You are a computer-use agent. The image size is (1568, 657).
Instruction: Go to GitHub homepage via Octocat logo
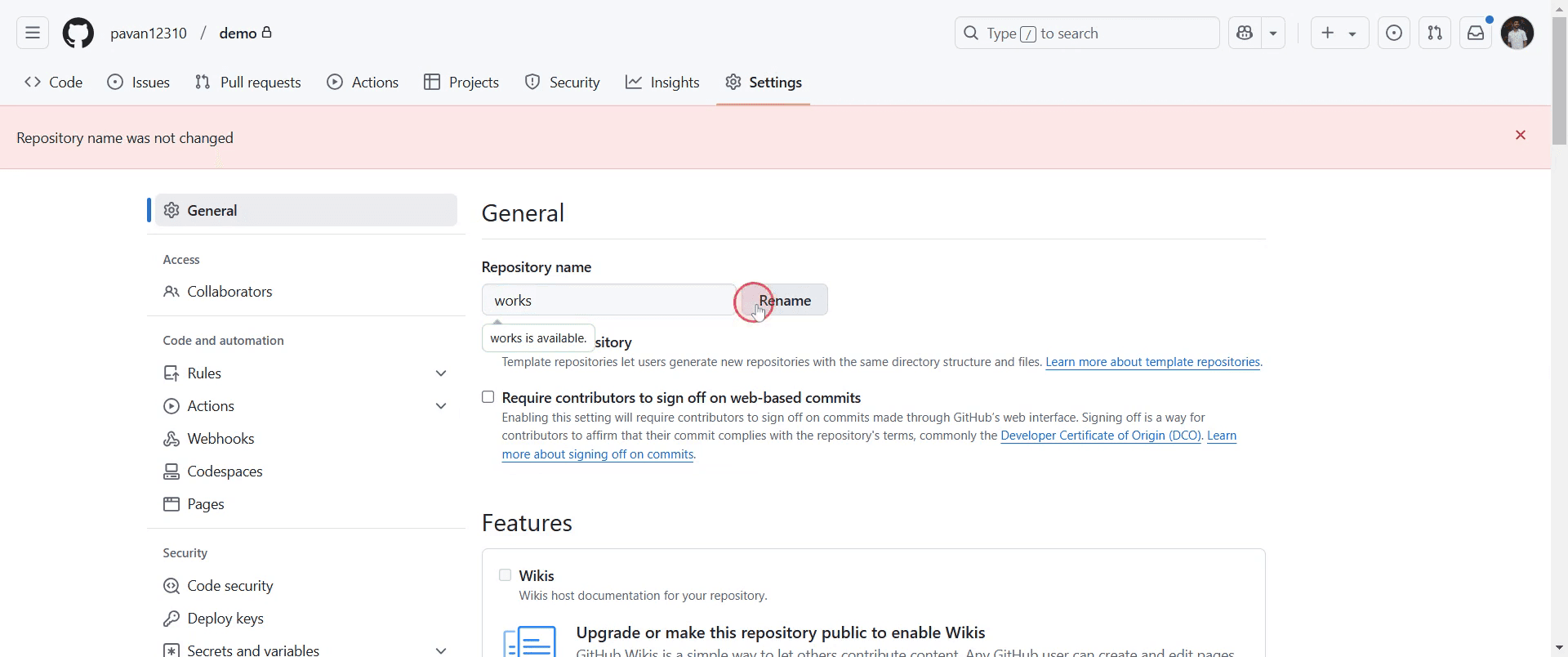pos(78,34)
